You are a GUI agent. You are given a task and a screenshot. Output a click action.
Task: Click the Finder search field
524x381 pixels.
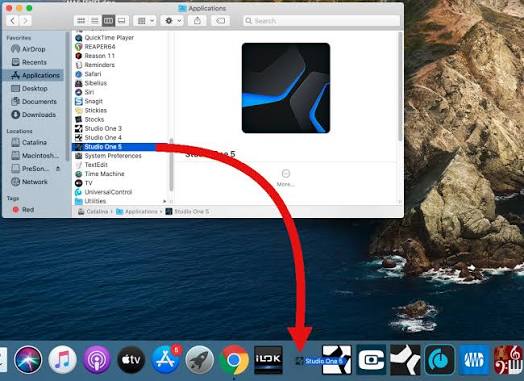[x=321, y=21]
